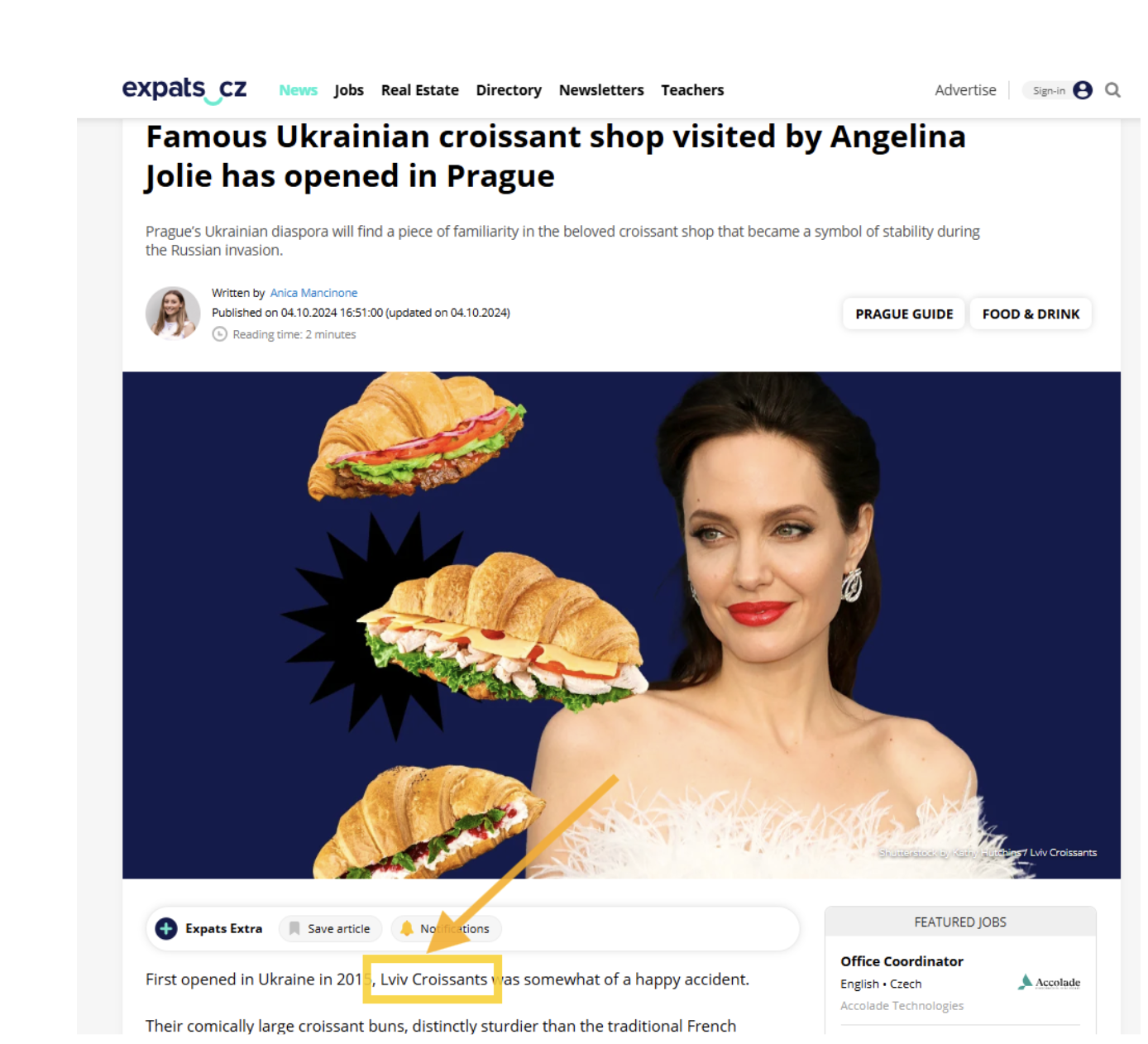Go to the Jobs section
Image resolution: width=1148 pixels, height=1044 pixels.
pyautogui.click(x=349, y=90)
